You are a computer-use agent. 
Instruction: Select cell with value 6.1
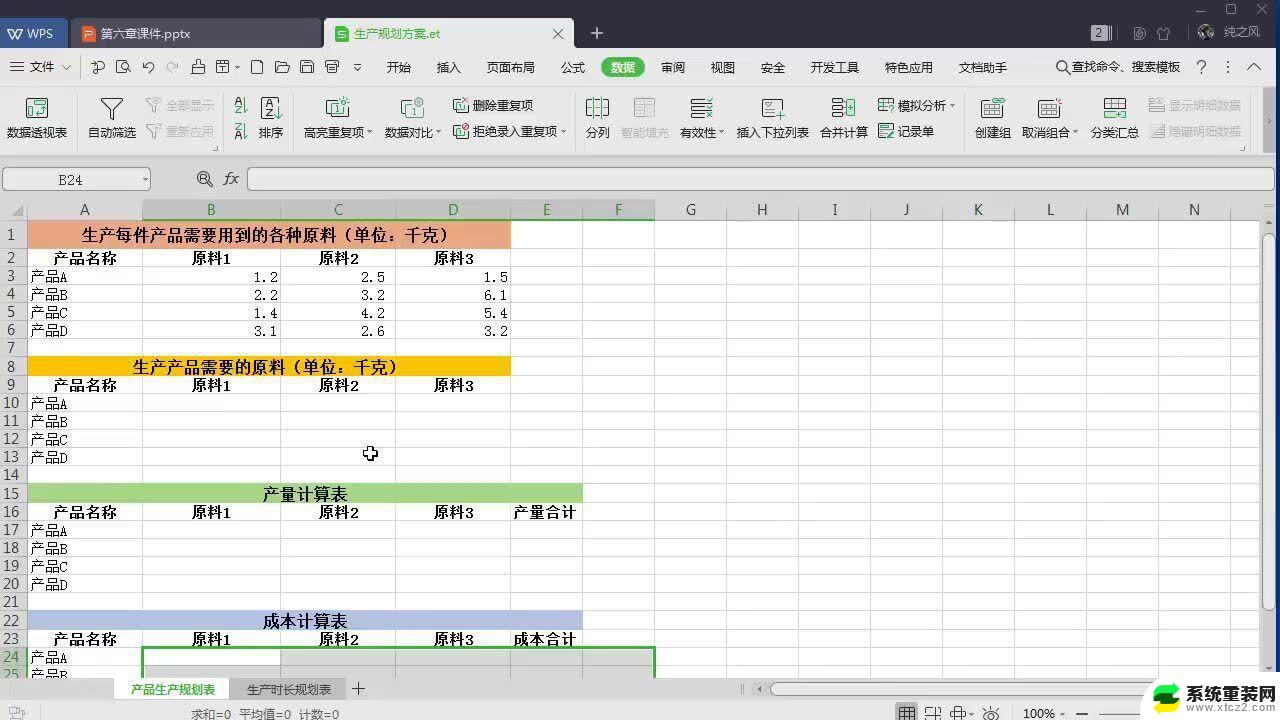[453, 295]
